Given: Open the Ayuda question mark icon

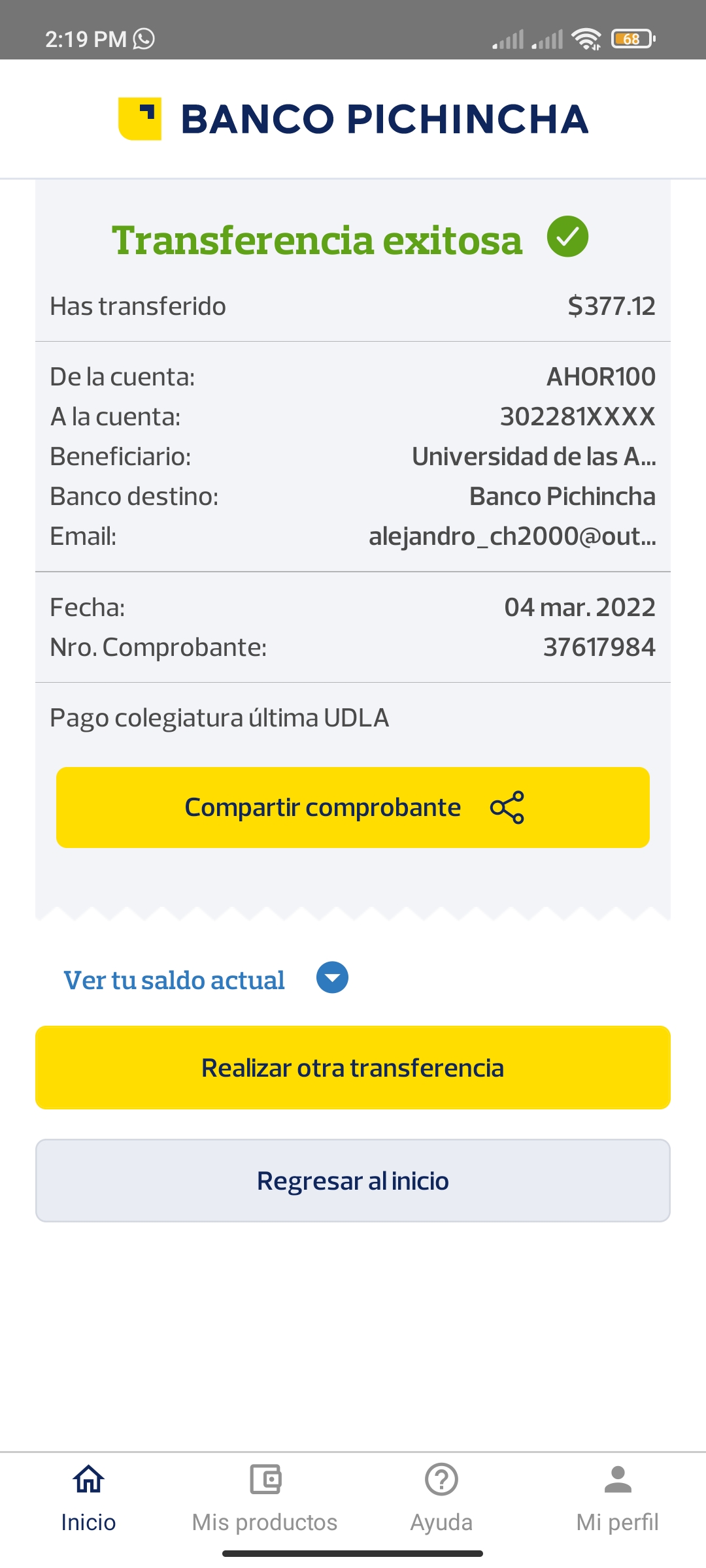Looking at the screenshot, I should click(441, 1479).
